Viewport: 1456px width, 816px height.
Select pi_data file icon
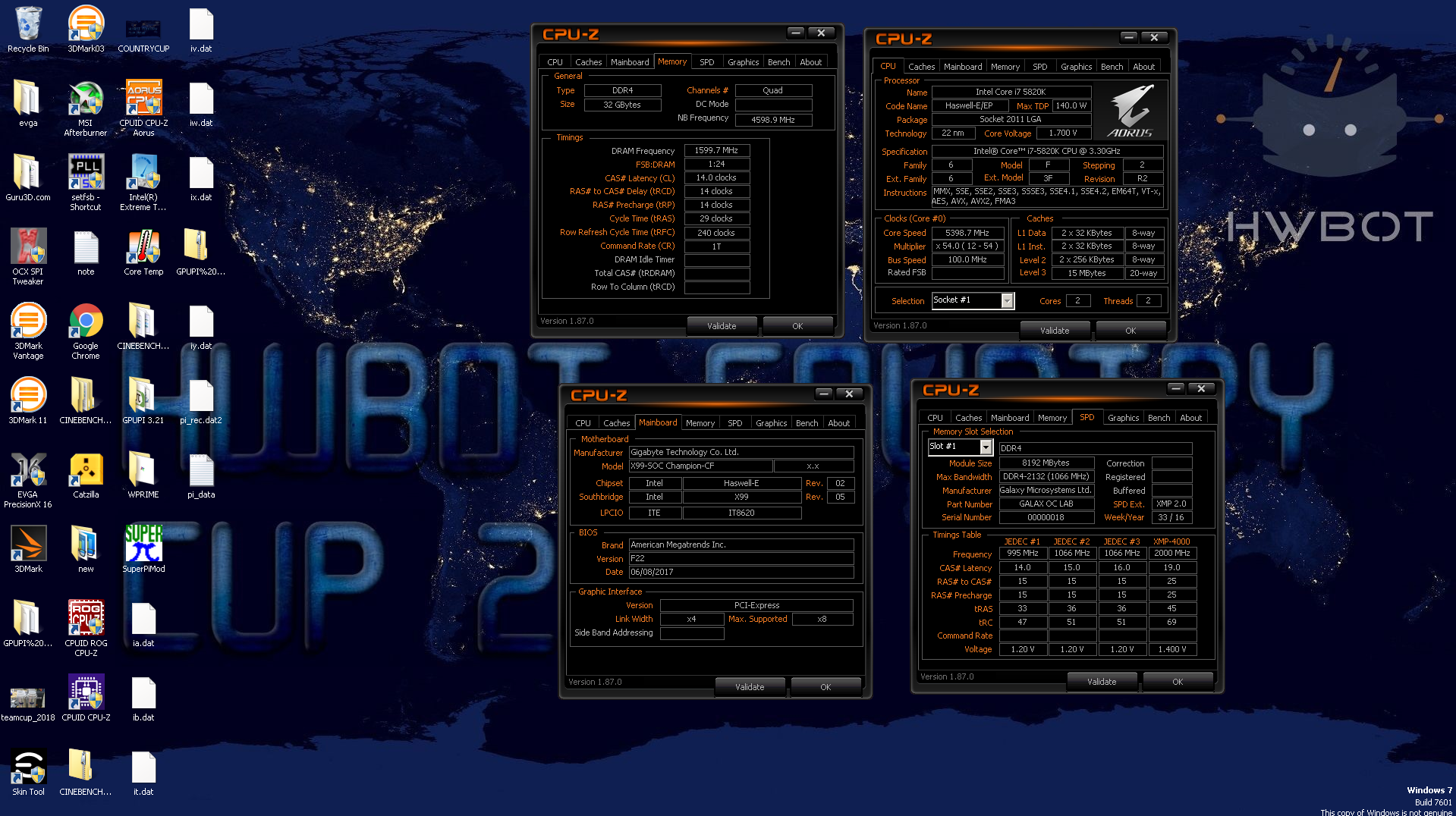click(201, 475)
